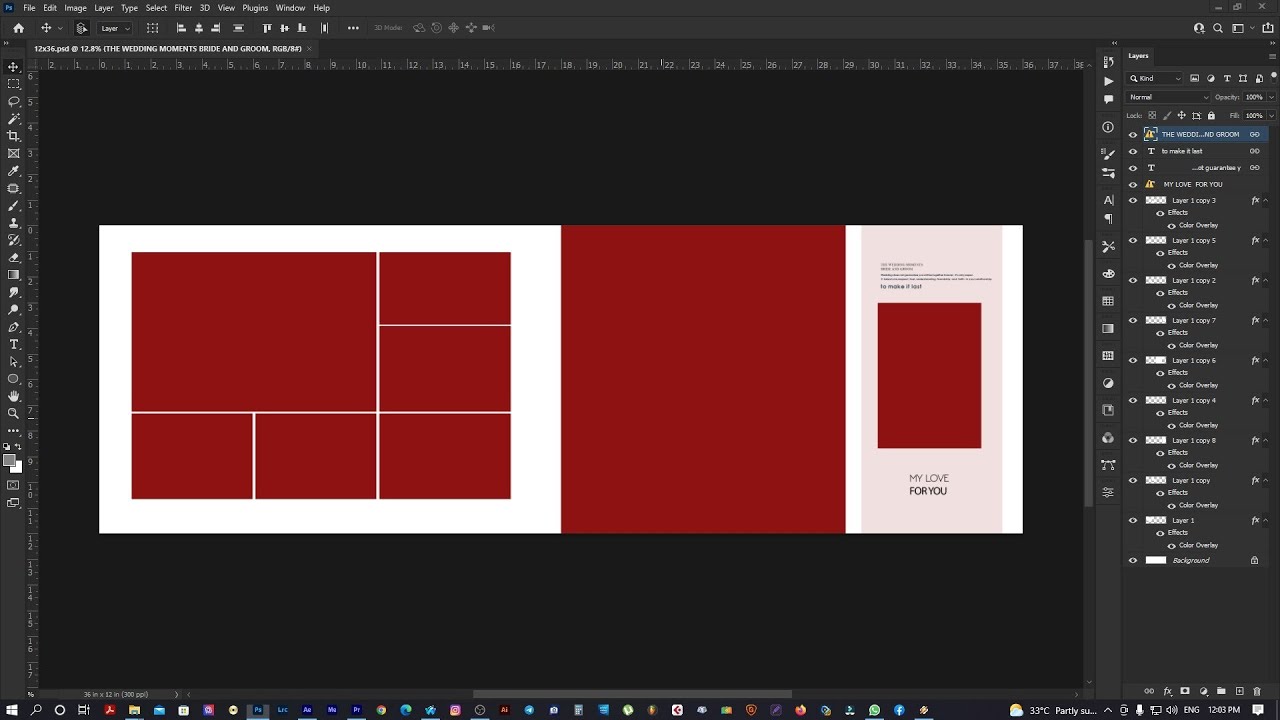Collapse effects of Layer 1 copy 8
Screen dimensions: 1280x720
pos(1266,440)
